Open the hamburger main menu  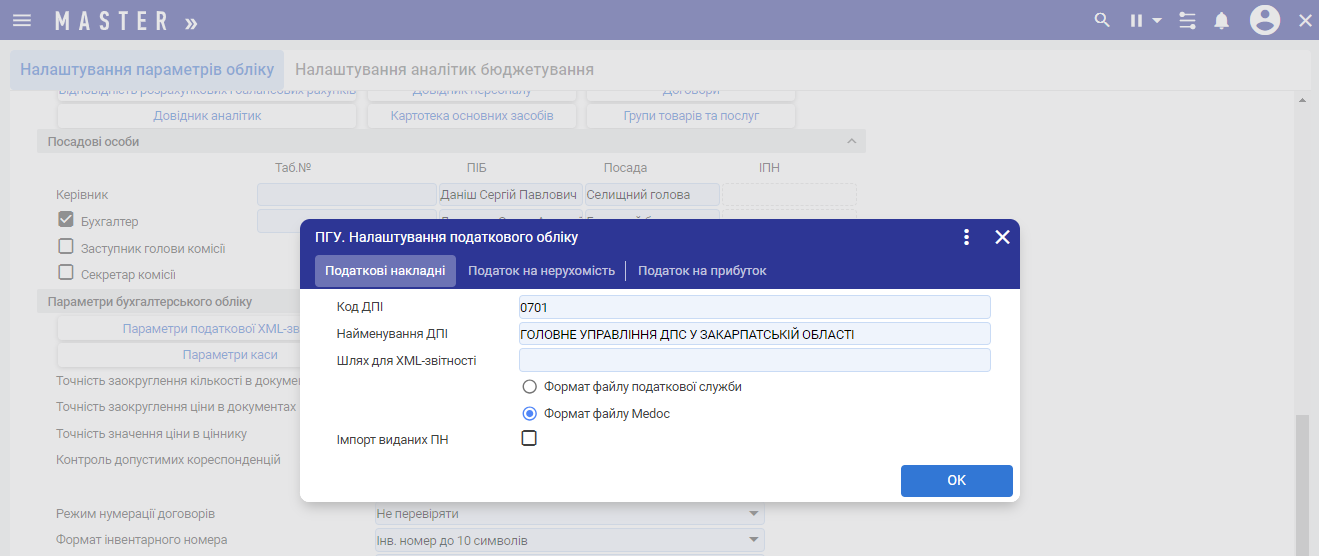22,20
